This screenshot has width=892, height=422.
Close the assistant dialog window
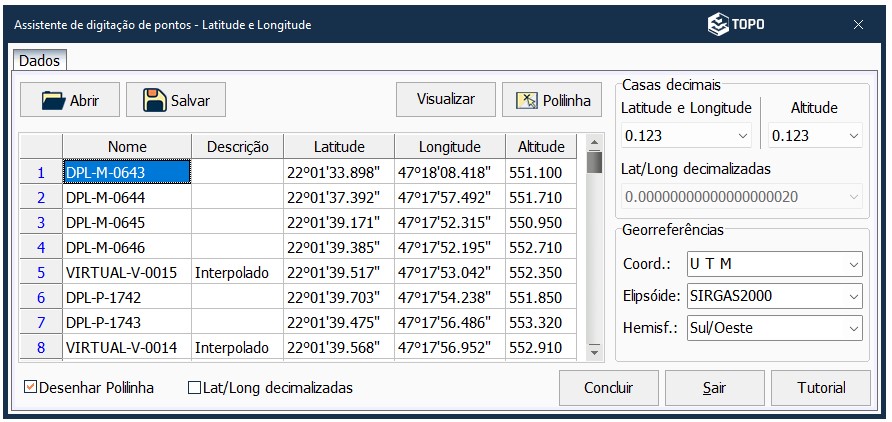pyautogui.click(x=858, y=23)
